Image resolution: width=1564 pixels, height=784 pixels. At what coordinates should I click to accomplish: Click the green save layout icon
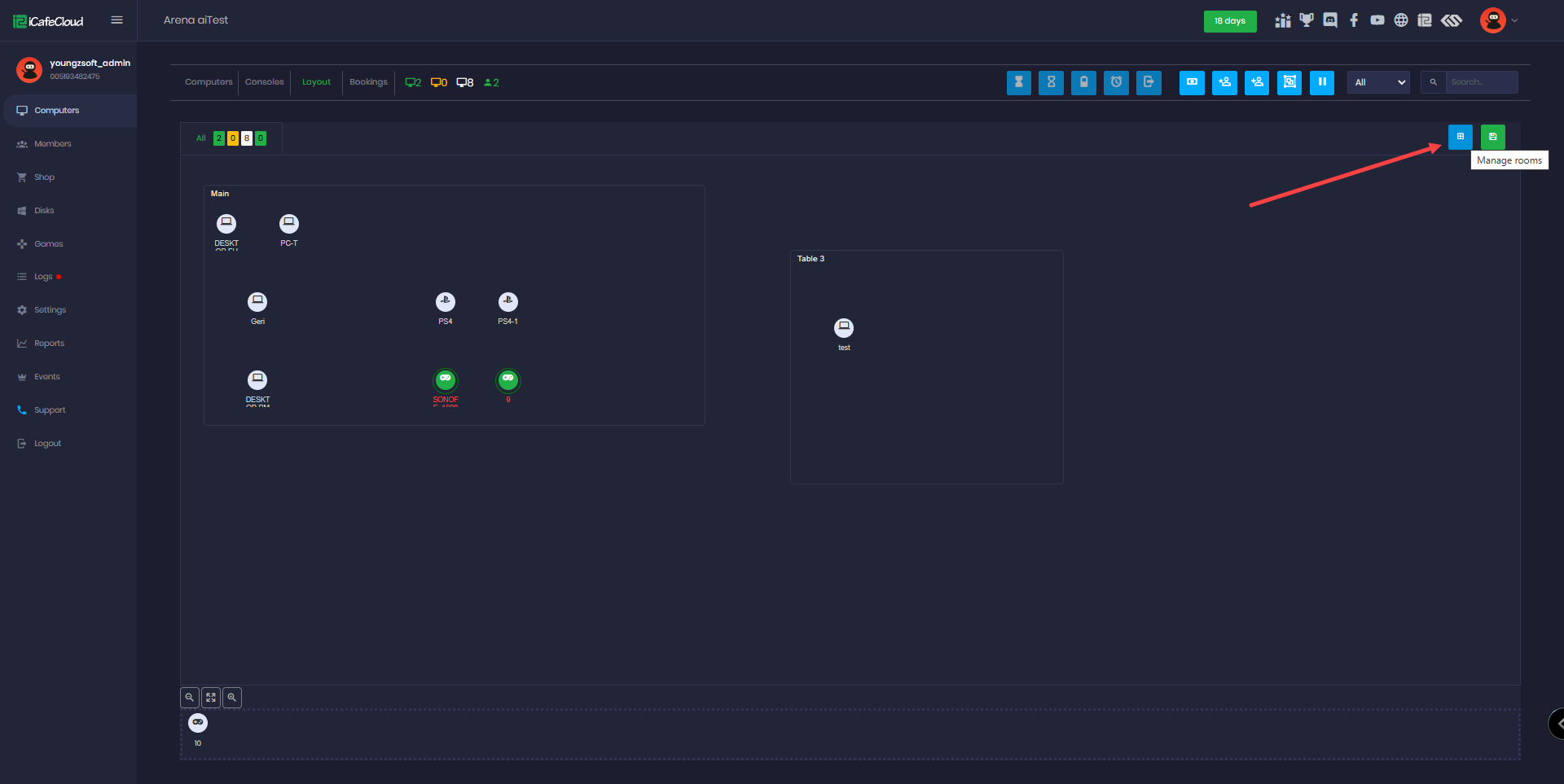point(1492,137)
